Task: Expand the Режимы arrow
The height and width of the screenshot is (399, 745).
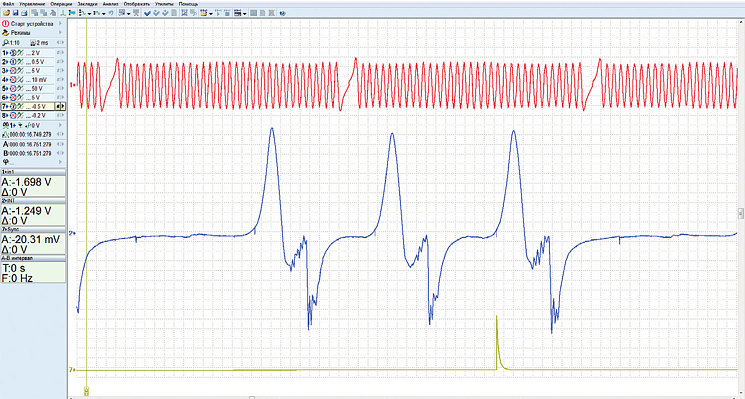Action: click(x=60, y=33)
